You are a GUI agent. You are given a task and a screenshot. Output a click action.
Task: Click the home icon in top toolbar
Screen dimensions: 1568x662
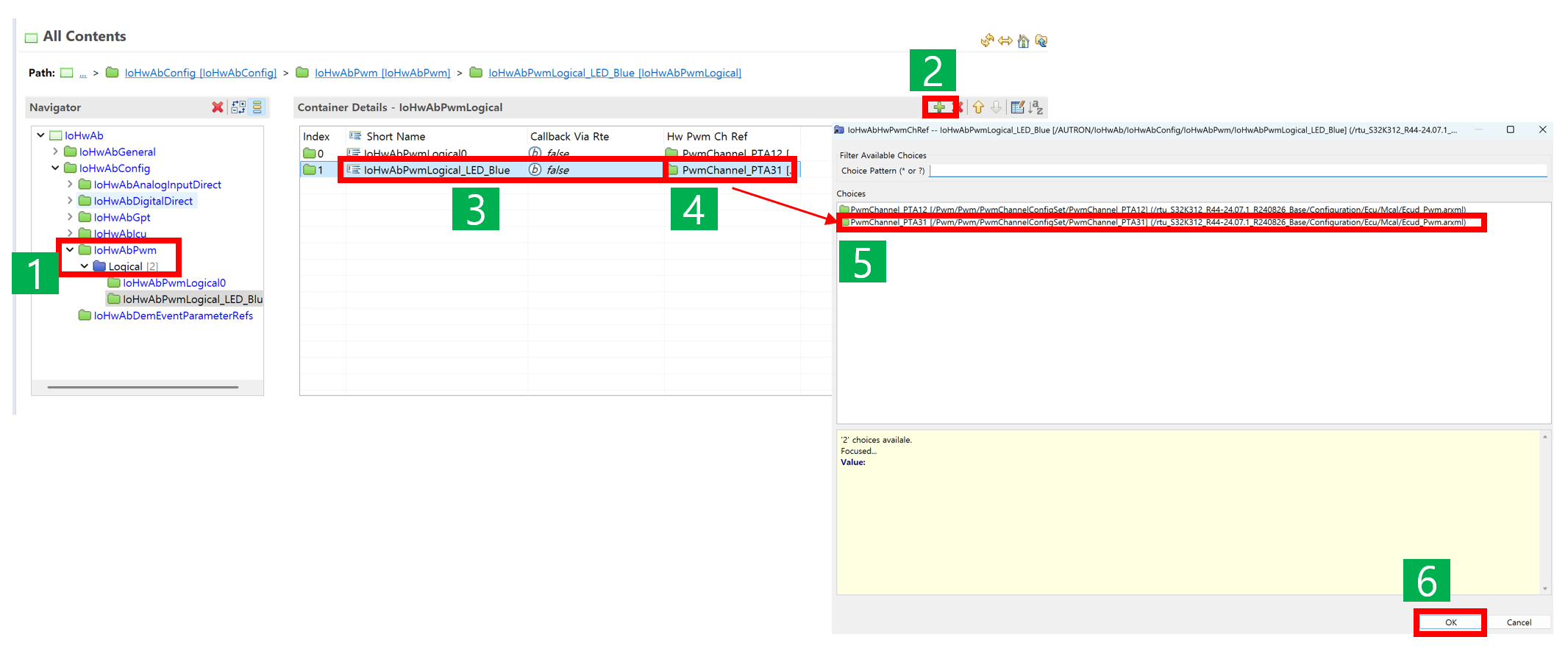pyautogui.click(x=1023, y=41)
